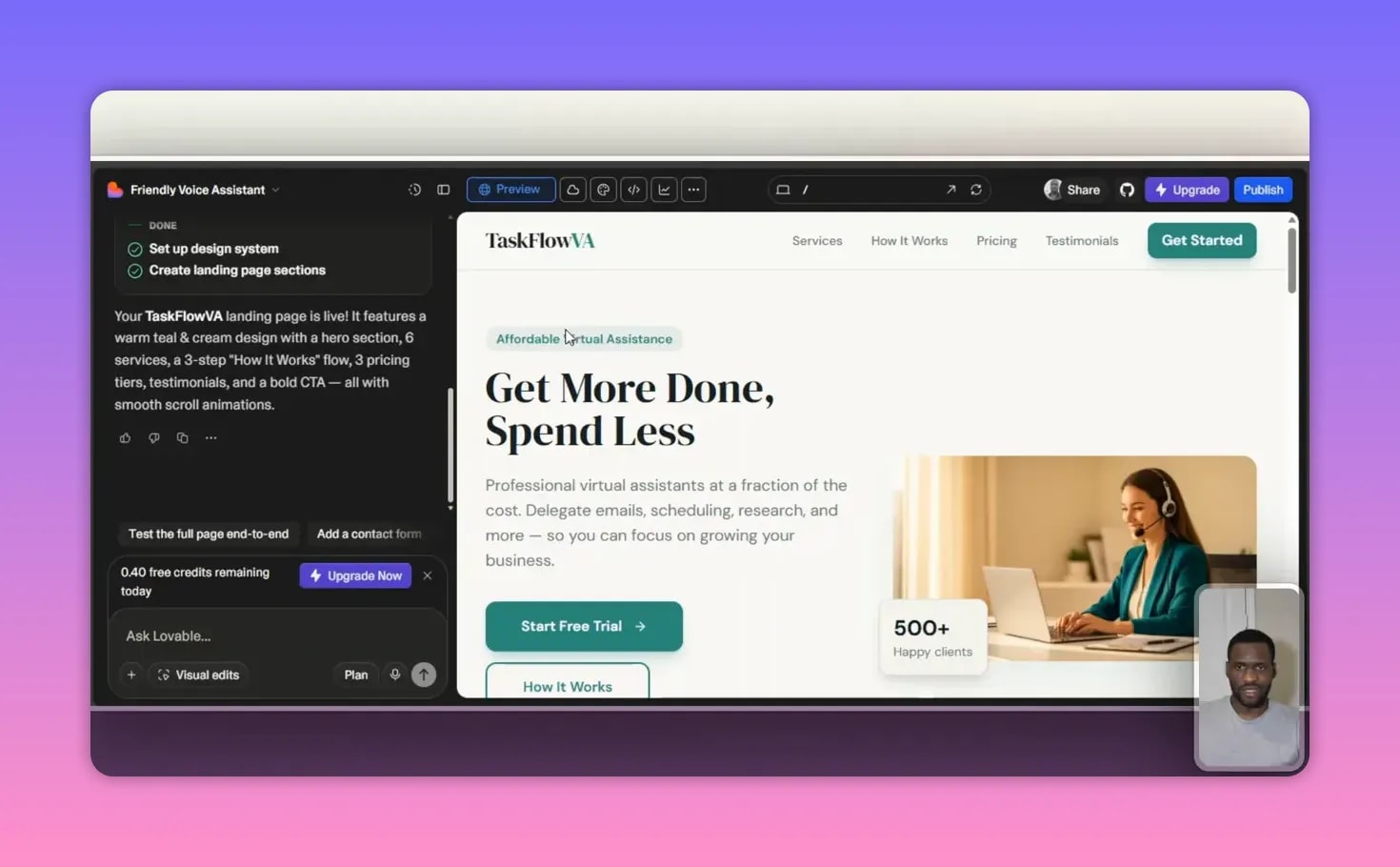Go to Testimonials in the site nav

pyautogui.click(x=1082, y=241)
